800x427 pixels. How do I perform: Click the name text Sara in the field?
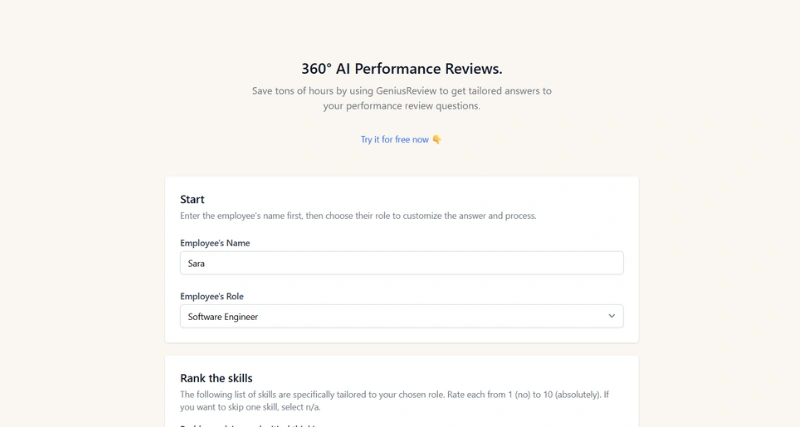(196, 264)
